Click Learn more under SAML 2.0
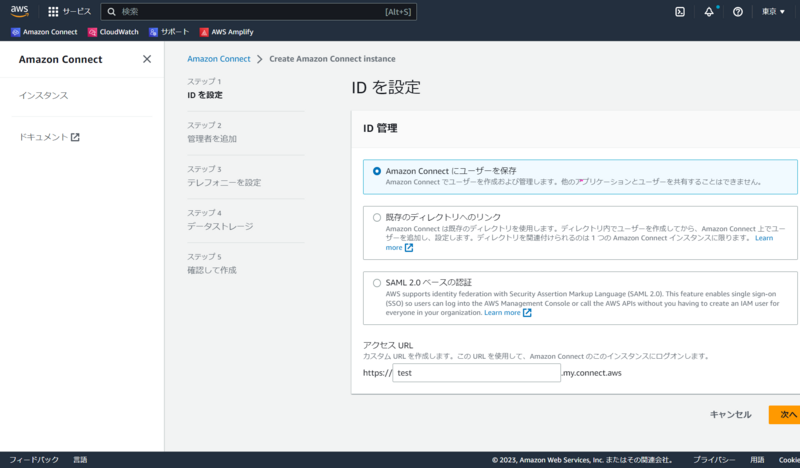Image resolution: width=800 pixels, height=468 pixels. pos(502,312)
